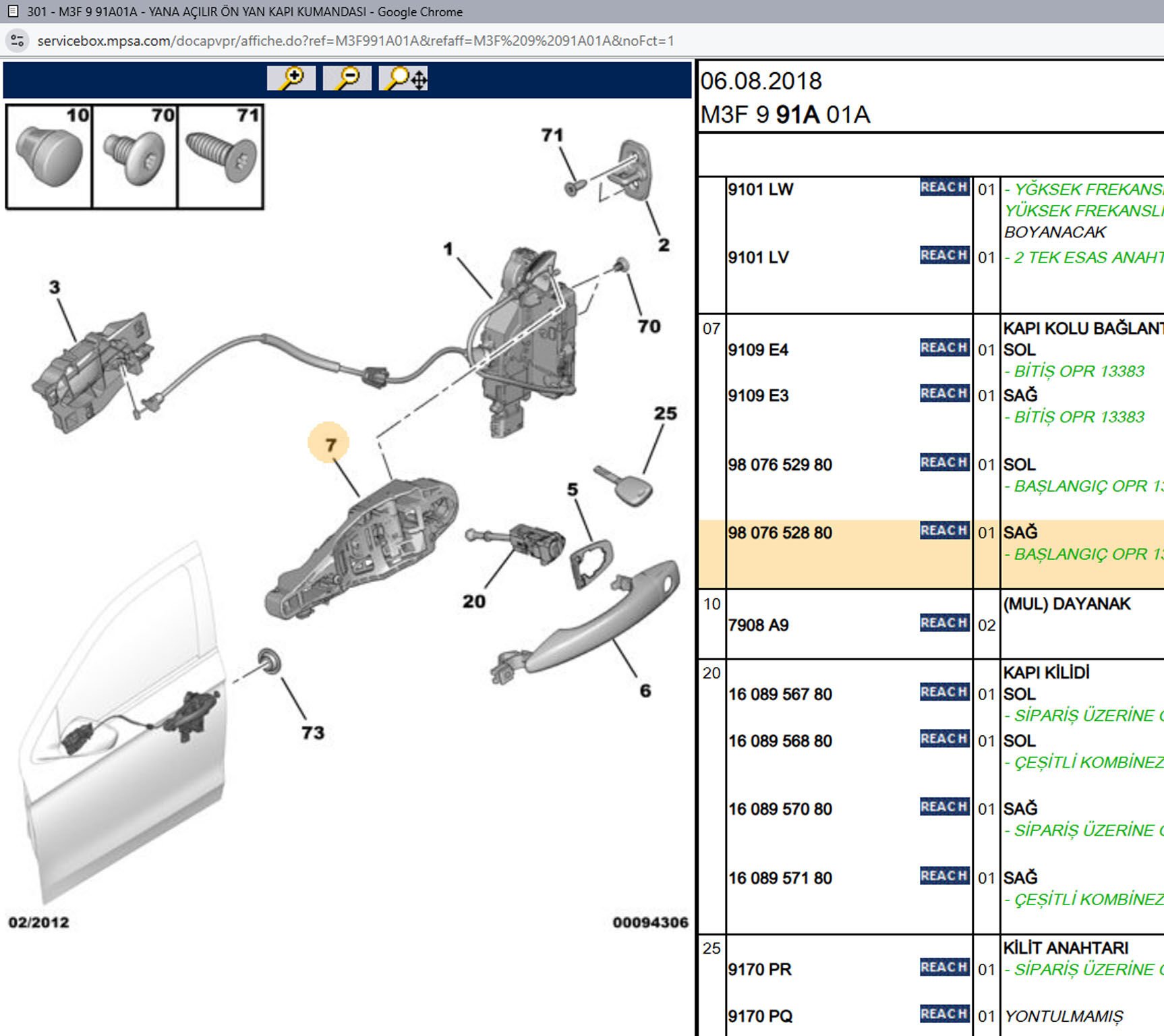The height and width of the screenshot is (1036, 1164).
Task: Click REACH badge for part 9101 LW
Action: point(944,188)
